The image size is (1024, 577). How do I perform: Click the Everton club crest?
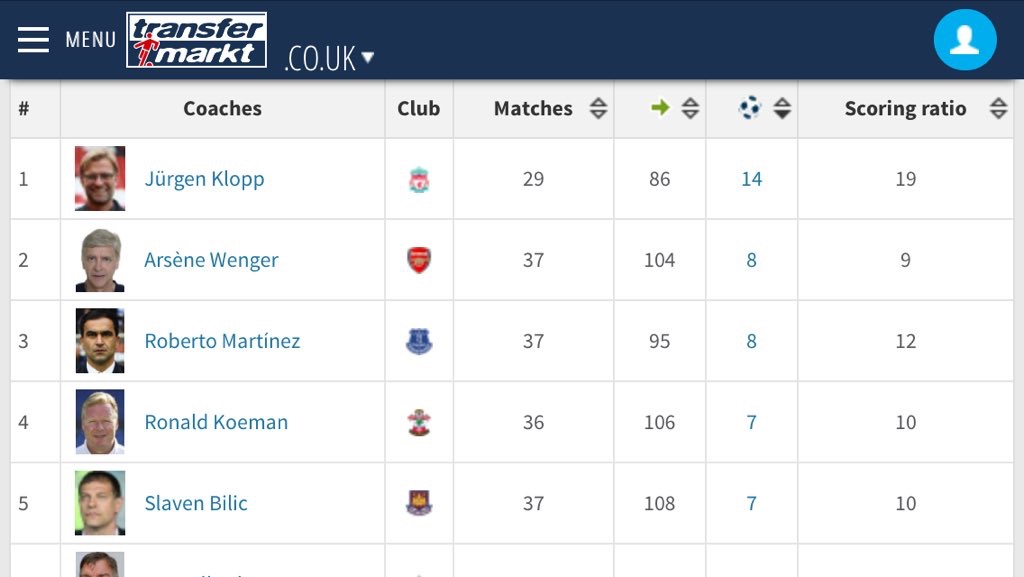tap(418, 342)
